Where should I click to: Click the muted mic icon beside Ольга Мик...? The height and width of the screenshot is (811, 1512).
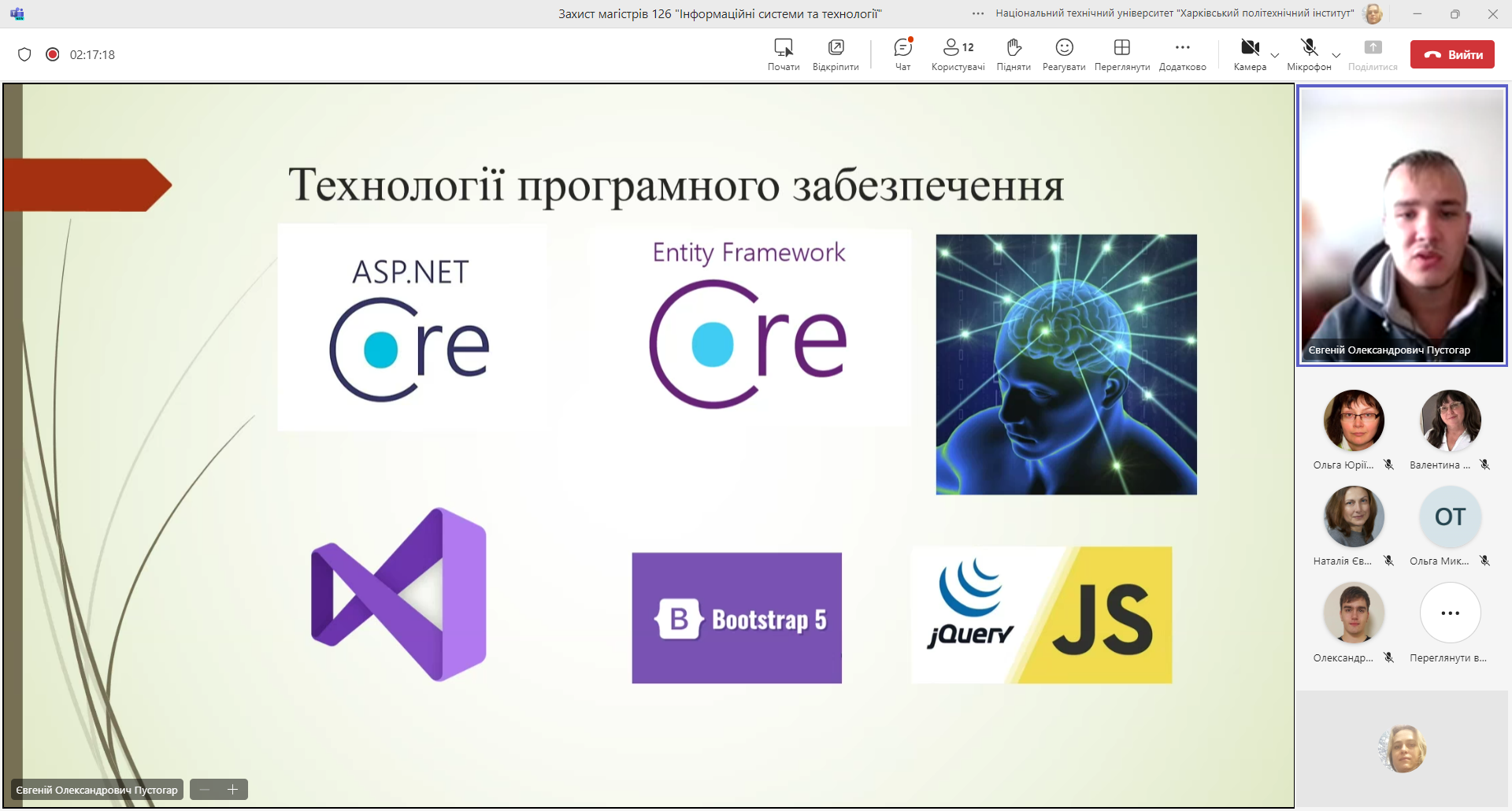click(x=1484, y=561)
